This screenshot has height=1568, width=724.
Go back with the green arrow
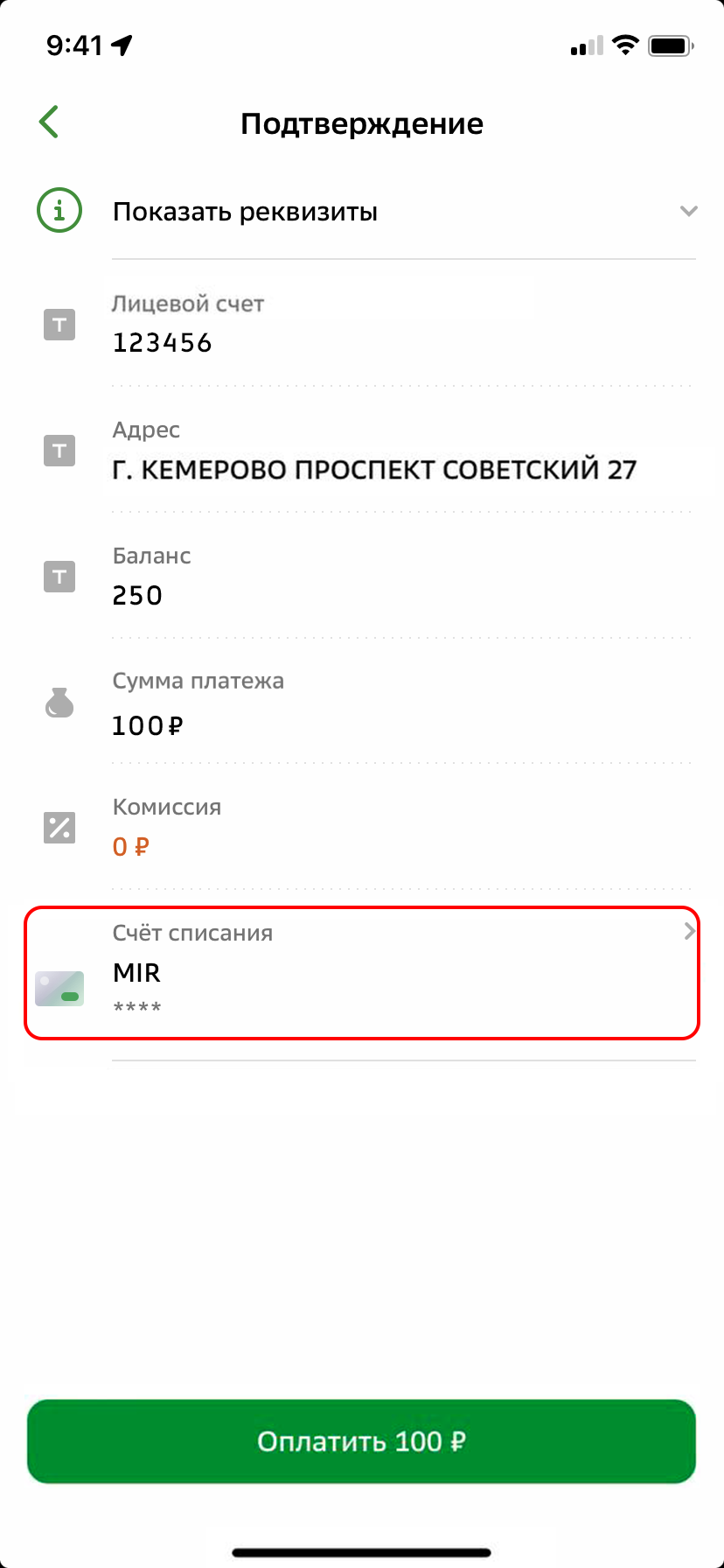(49, 122)
